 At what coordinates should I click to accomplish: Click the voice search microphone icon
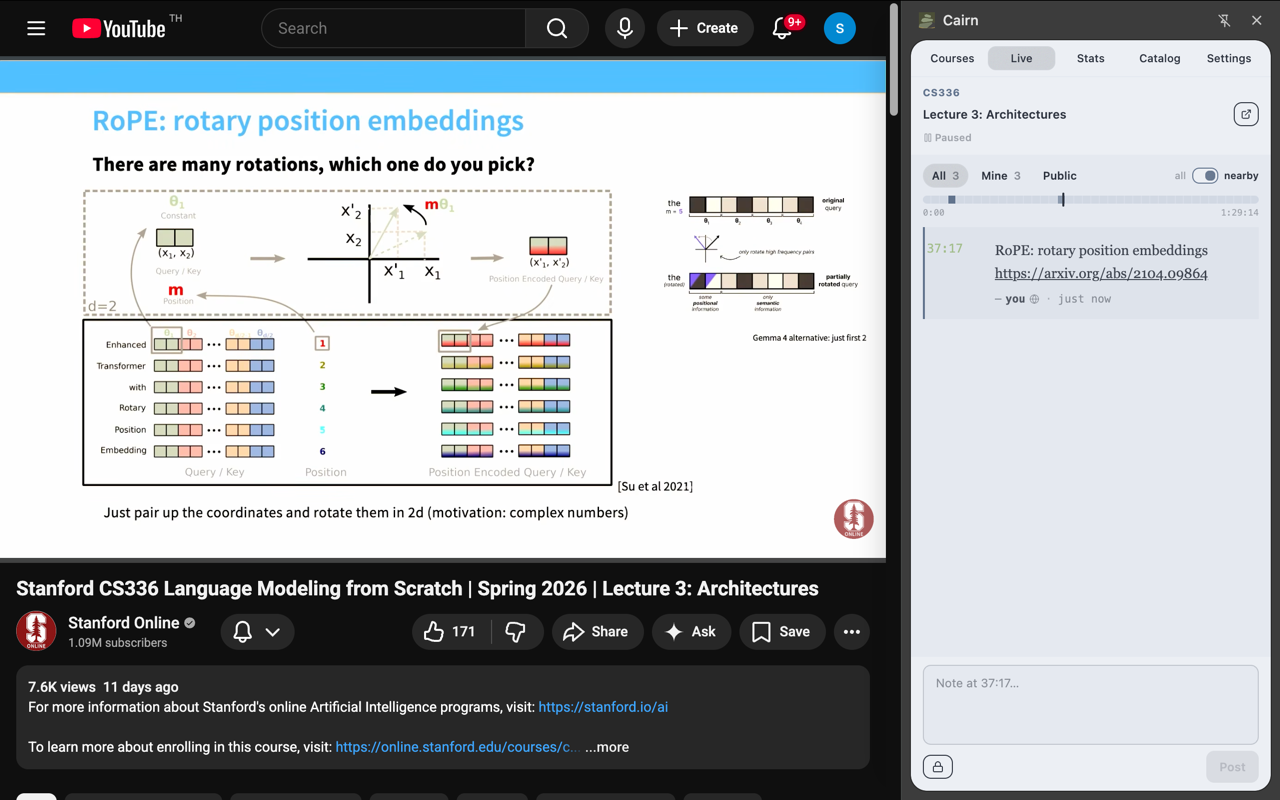(x=625, y=28)
